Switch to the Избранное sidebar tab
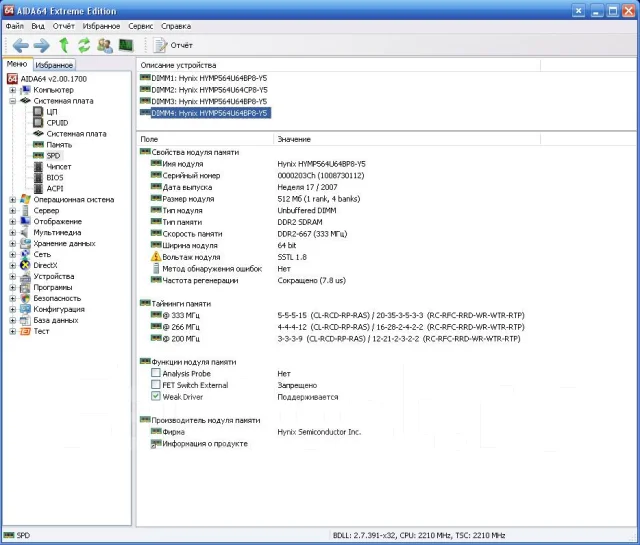Screen dimensions: 640x545 pos(54,65)
